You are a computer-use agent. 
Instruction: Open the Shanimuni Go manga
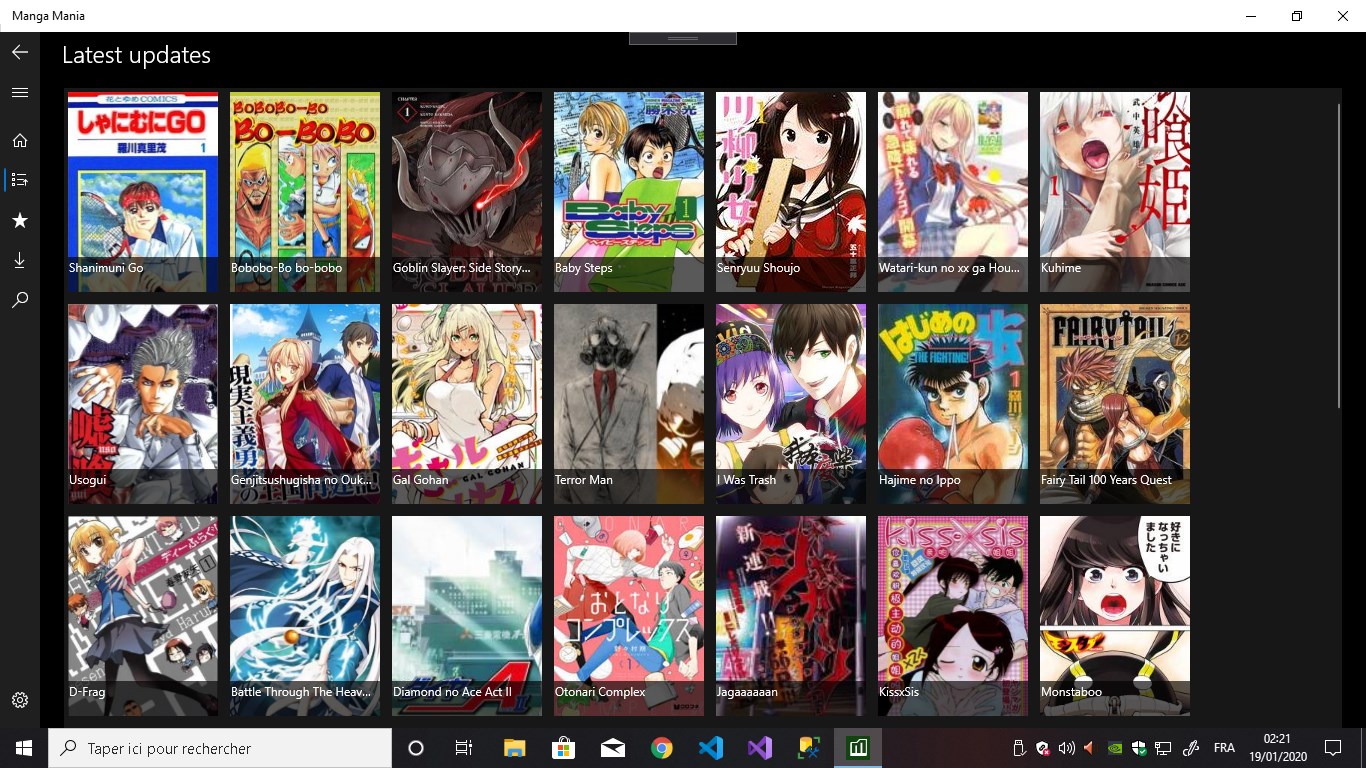[143, 192]
